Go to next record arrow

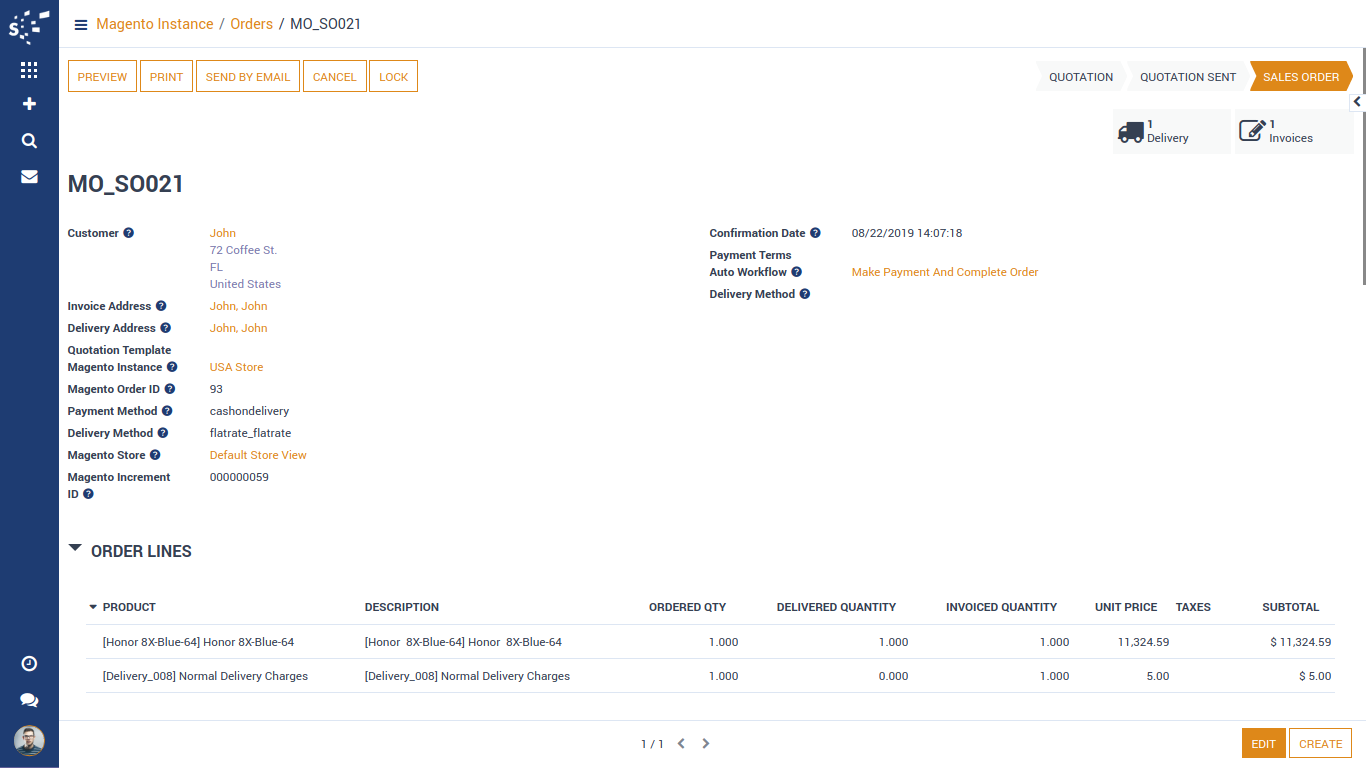coord(706,744)
